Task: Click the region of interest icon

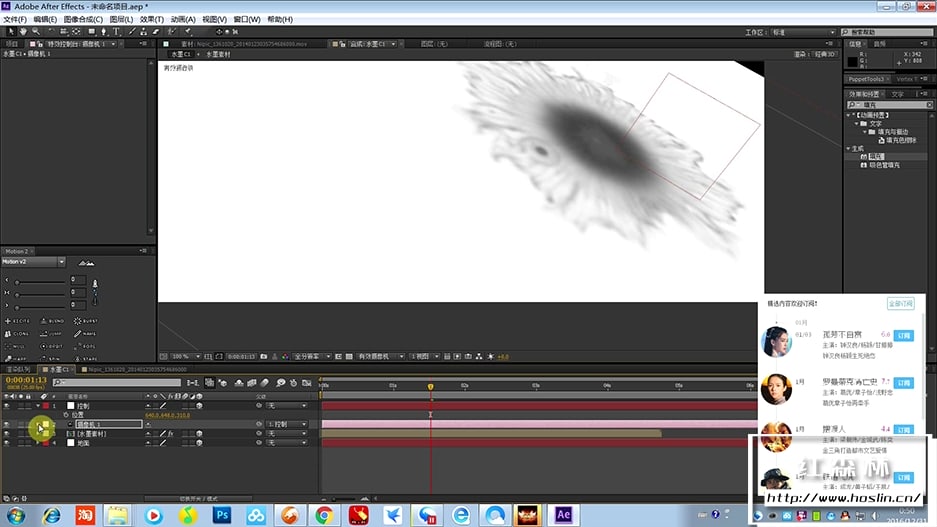Action: point(338,357)
